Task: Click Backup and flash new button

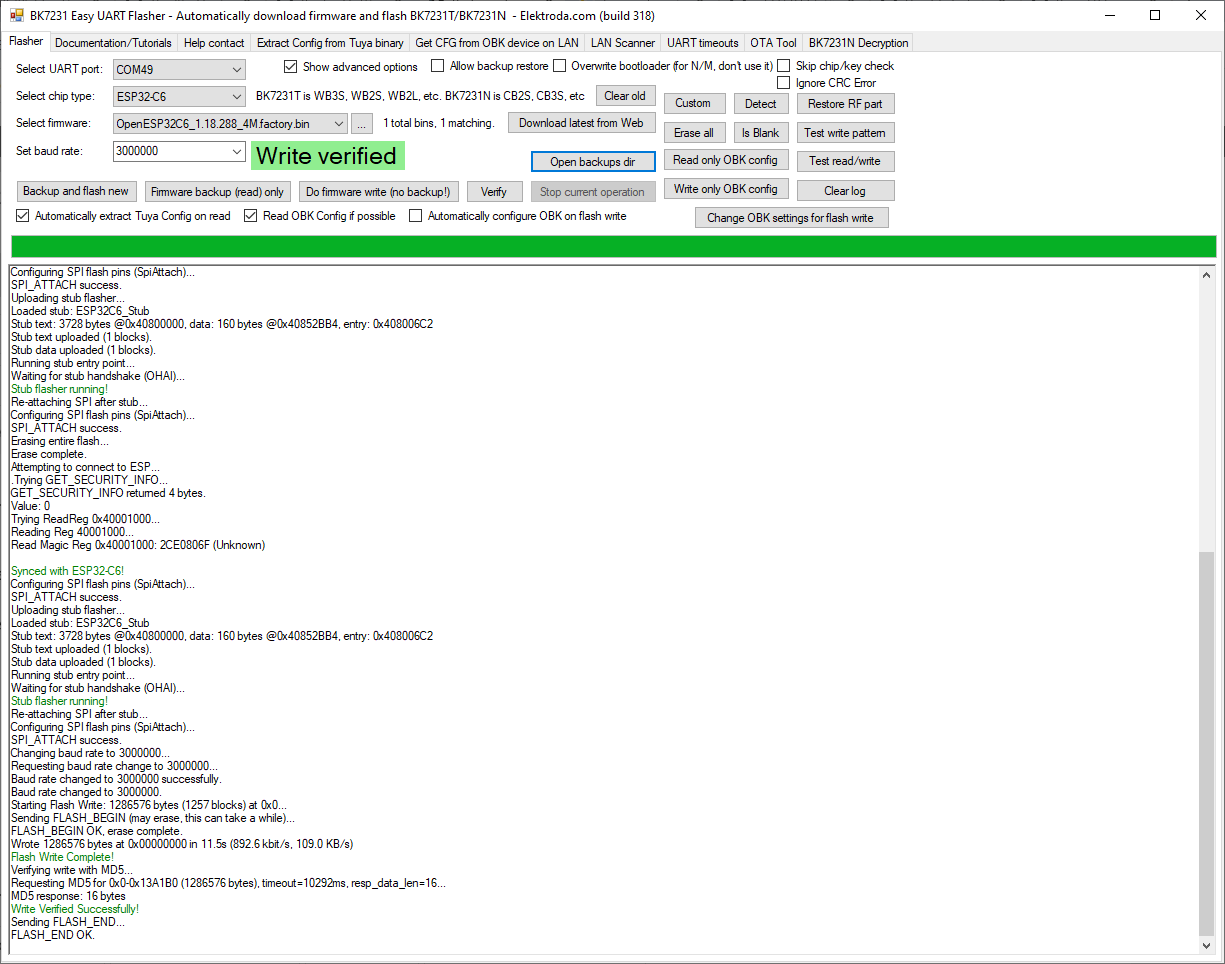Action: (x=76, y=192)
